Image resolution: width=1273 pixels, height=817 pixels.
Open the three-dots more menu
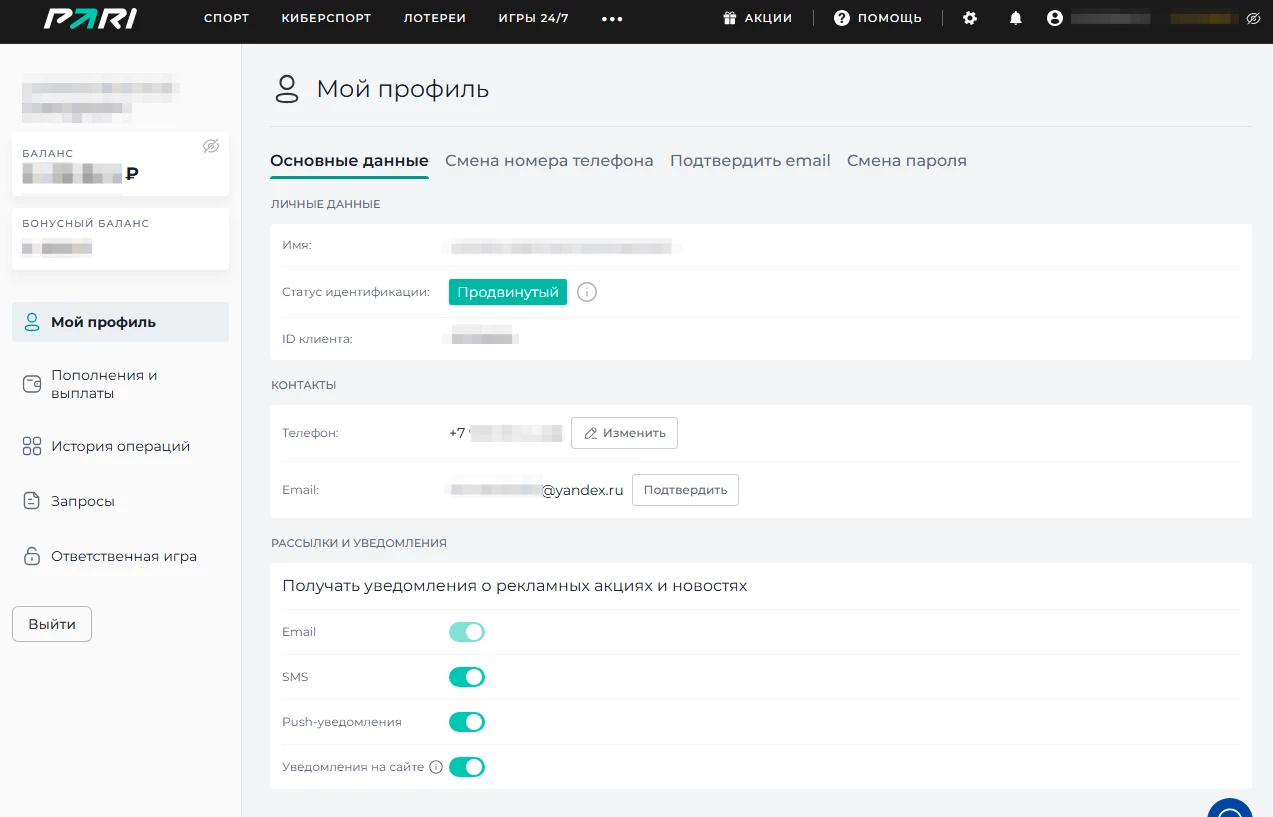click(612, 18)
